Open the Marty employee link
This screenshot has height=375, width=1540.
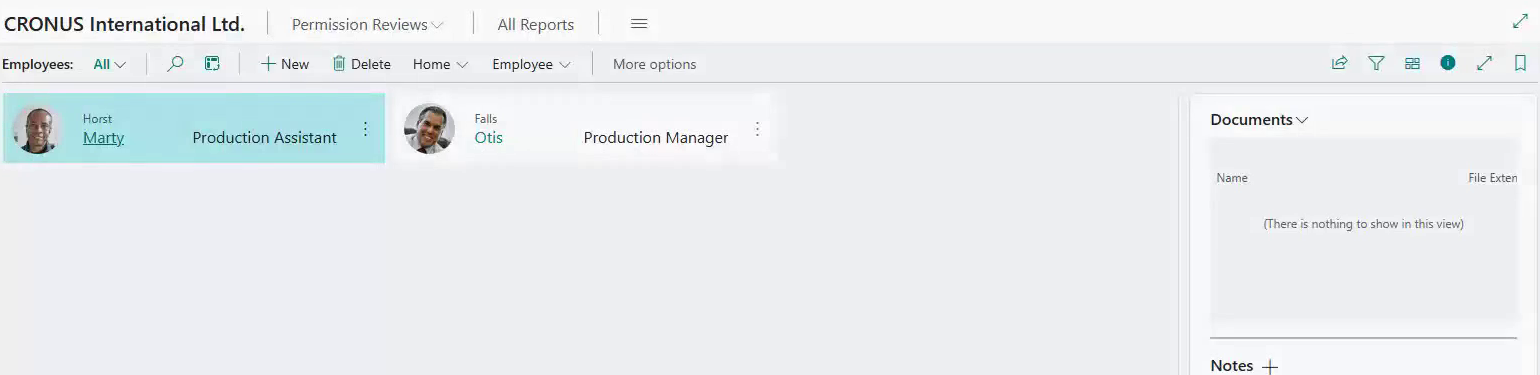click(103, 138)
